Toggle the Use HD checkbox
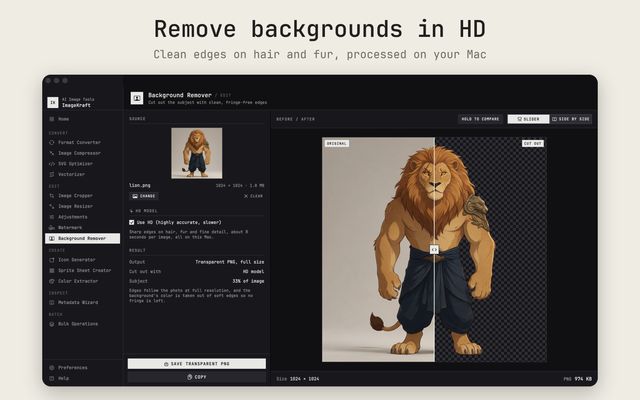The image size is (640, 400). (x=131, y=222)
